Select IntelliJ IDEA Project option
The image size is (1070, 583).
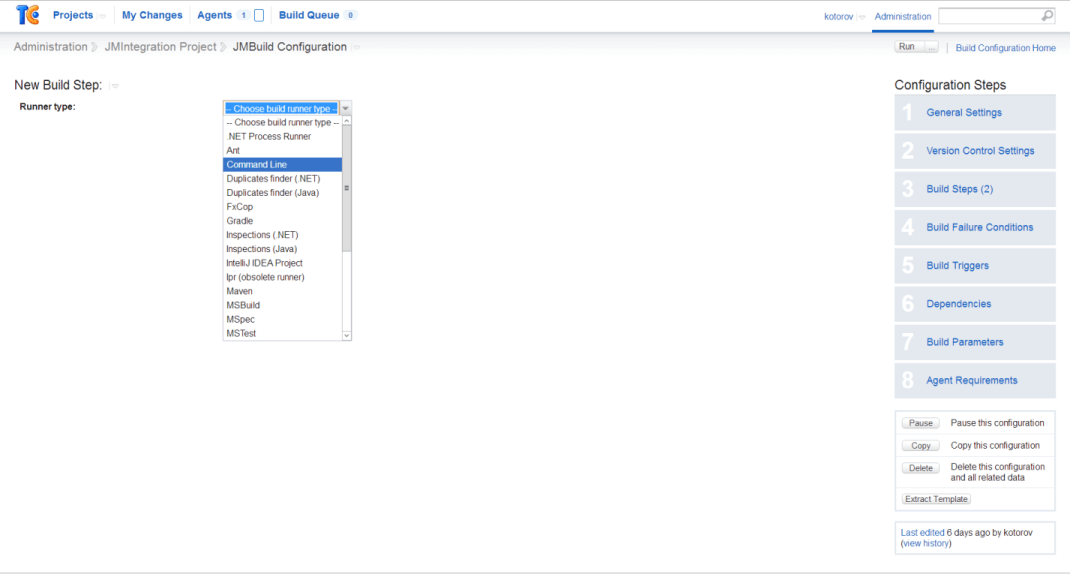[x=283, y=263]
